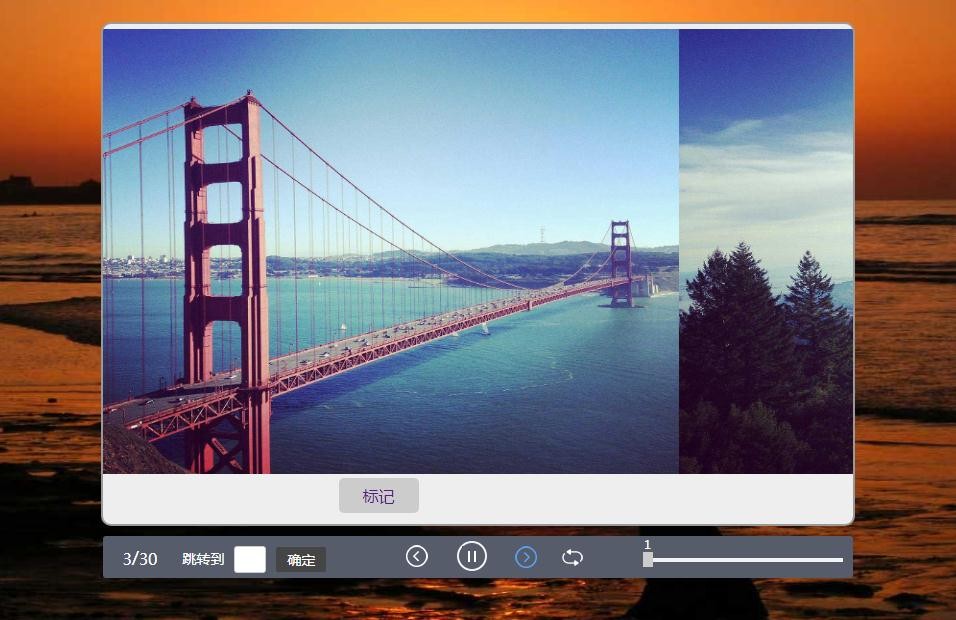Viewport: 956px width, 620px height.
Task: Click the slider value label 1
Action: click(x=647, y=544)
